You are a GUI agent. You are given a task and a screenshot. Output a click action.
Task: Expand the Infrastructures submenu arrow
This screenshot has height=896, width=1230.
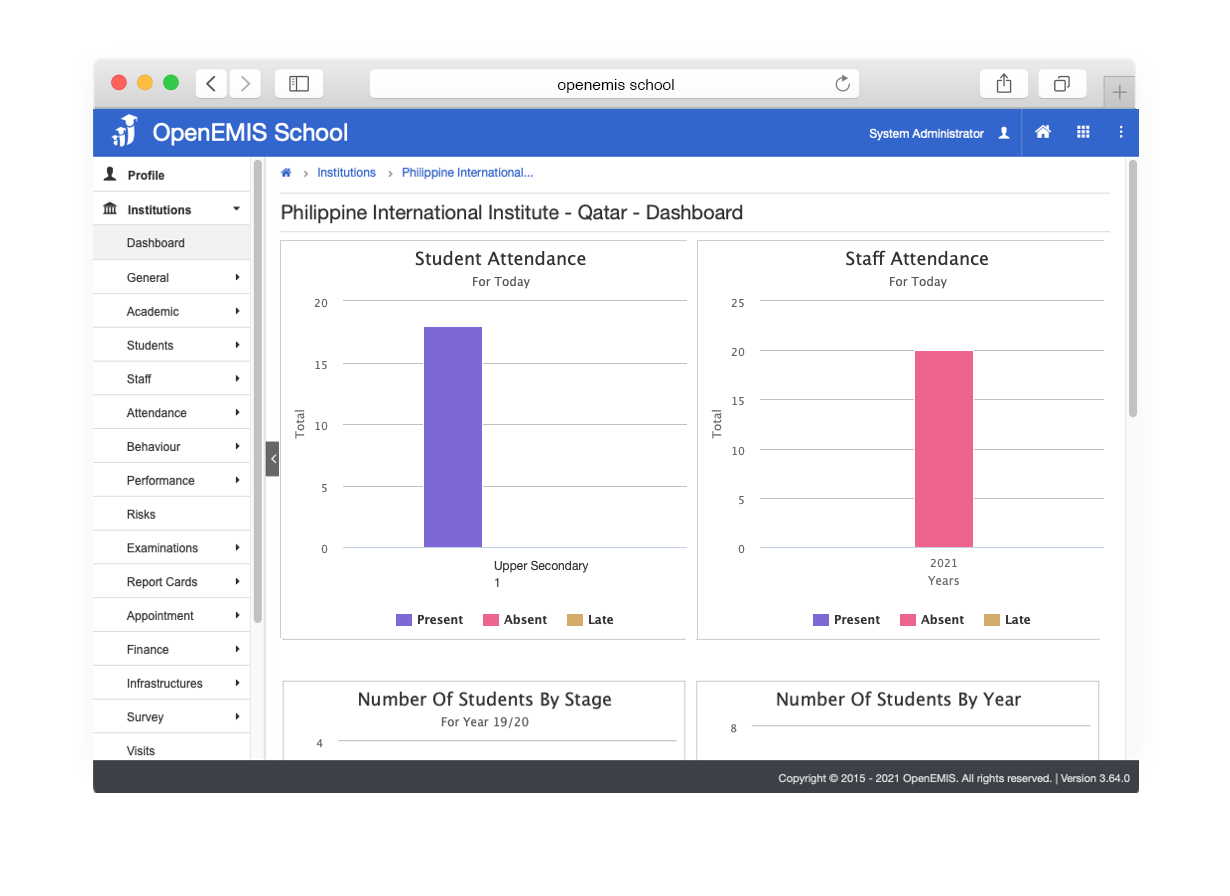tap(238, 684)
